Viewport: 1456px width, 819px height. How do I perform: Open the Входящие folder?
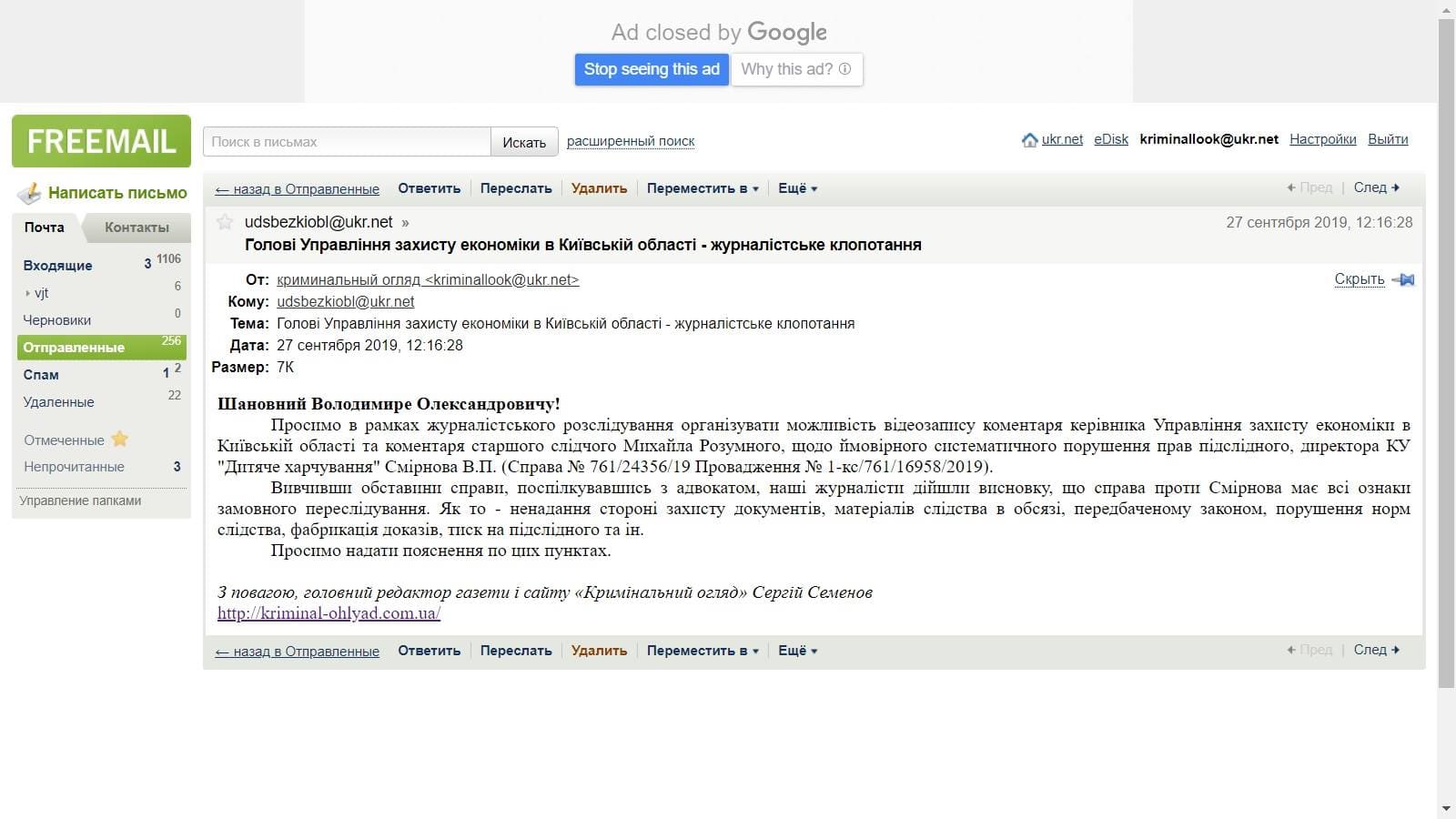pos(57,266)
